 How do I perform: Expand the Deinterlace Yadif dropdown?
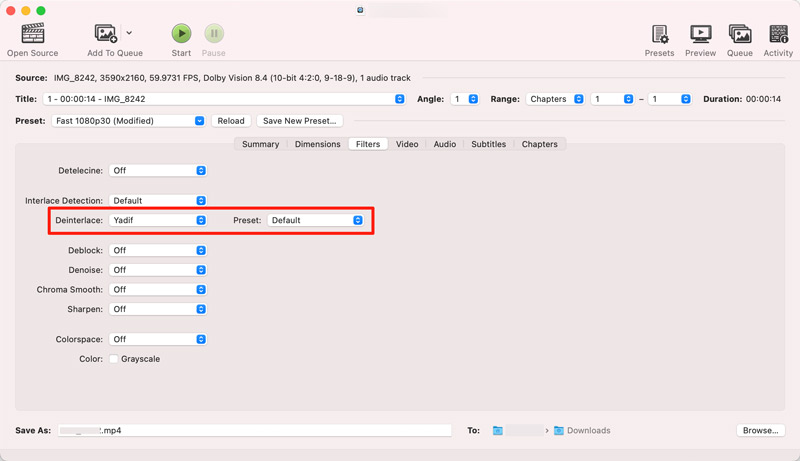coord(158,220)
